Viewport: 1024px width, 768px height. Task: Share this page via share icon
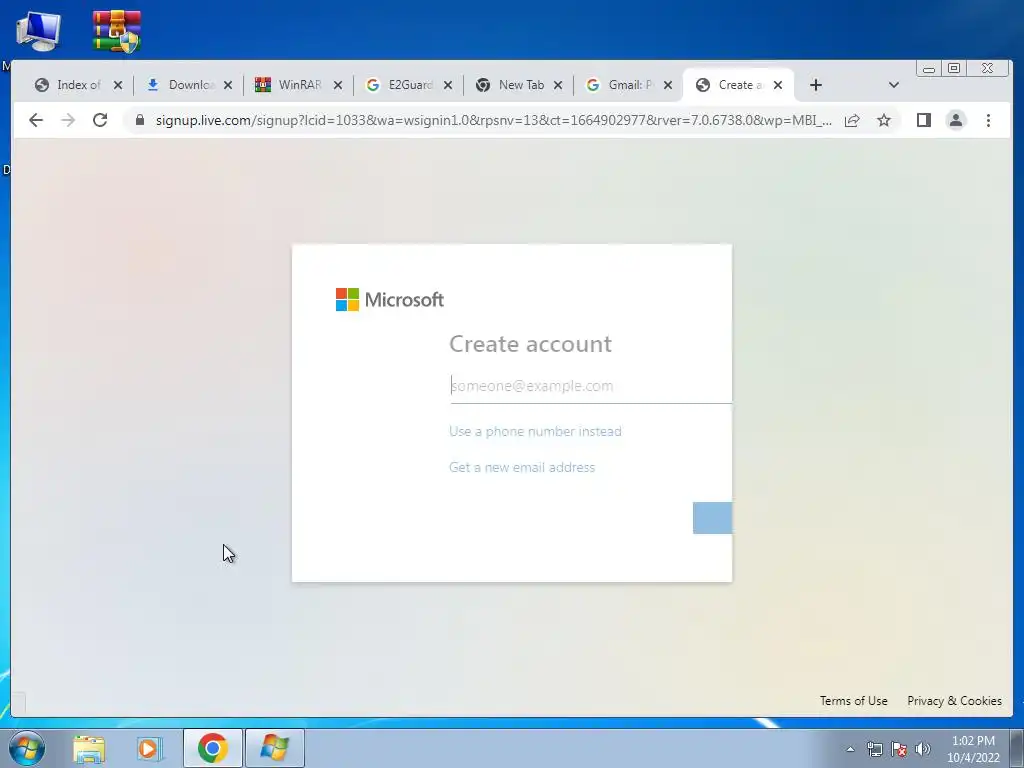[x=852, y=120]
